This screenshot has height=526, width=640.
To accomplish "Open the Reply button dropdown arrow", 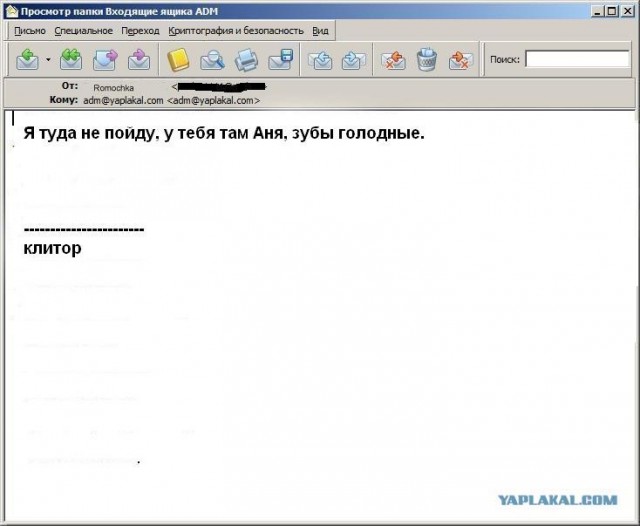I will tap(48, 60).
